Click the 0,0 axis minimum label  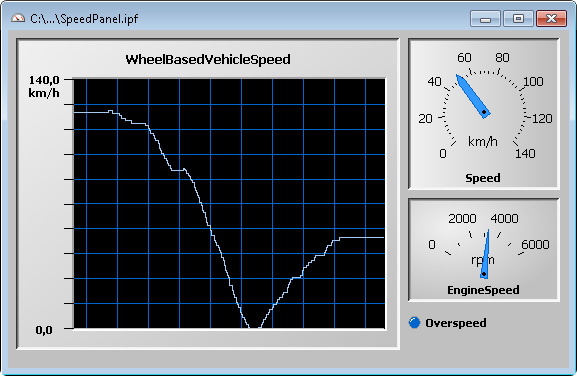(x=44, y=330)
